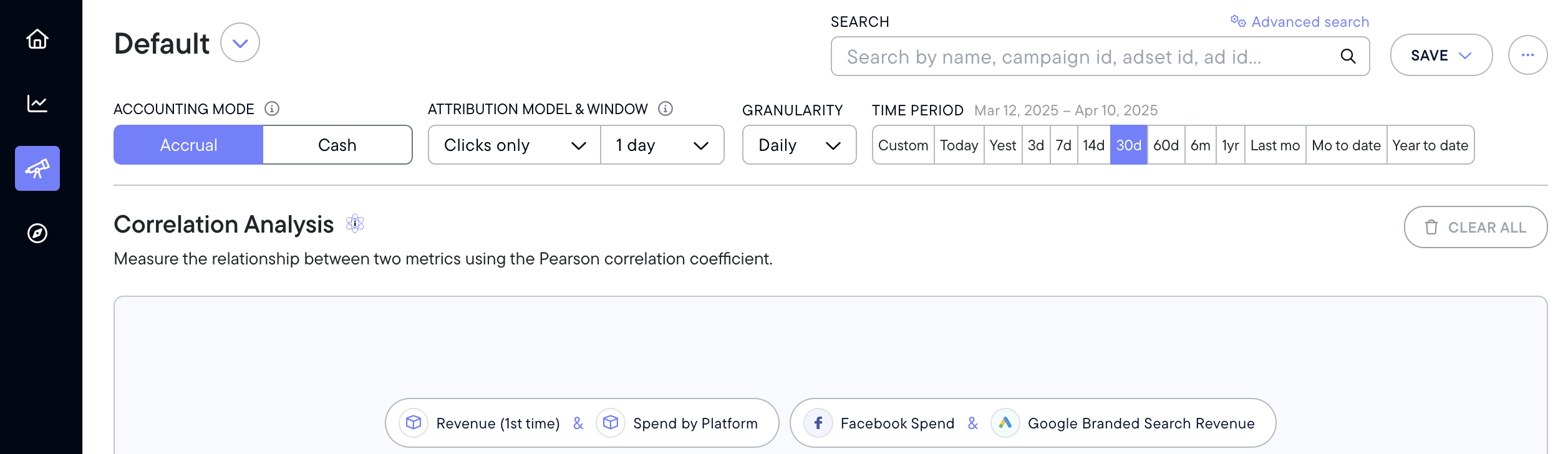Select the 7d time period
Image resolution: width=1568 pixels, height=454 pixels.
[1063, 145]
